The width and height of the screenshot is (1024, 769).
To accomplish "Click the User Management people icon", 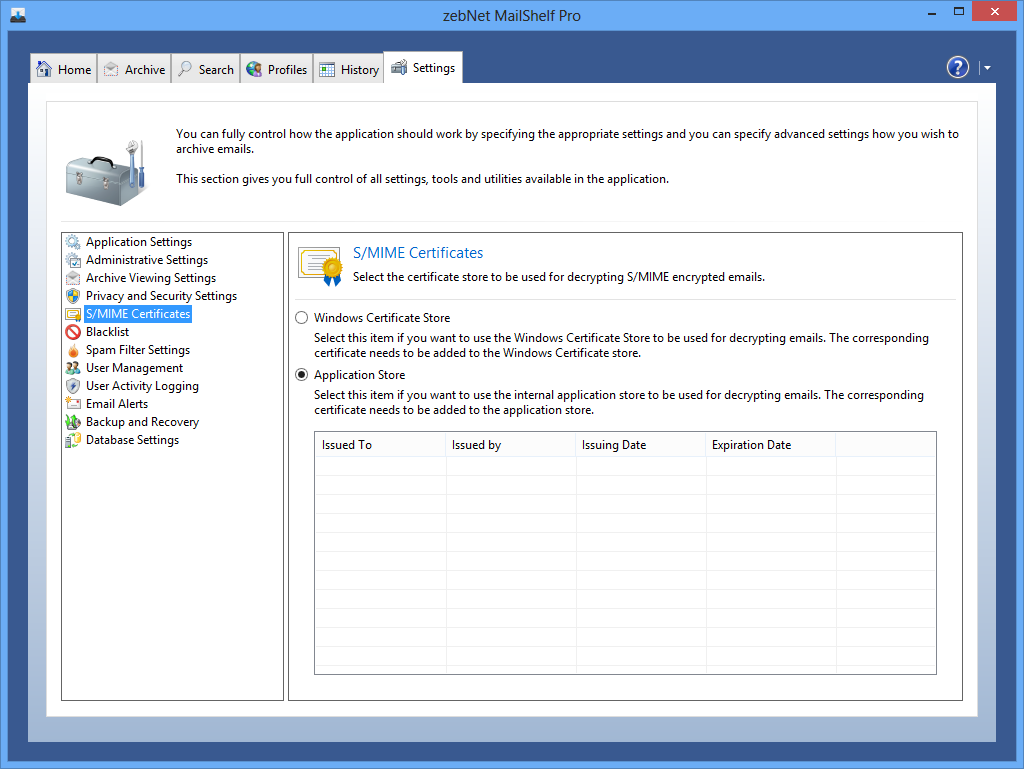I will (x=73, y=368).
